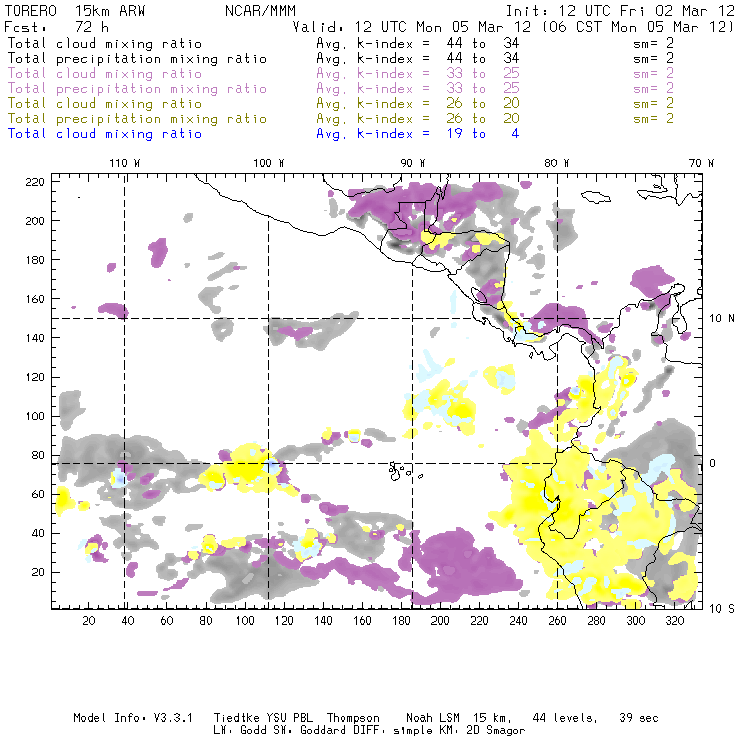Select the "Noah LSM" label

click(x=432, y=718)
